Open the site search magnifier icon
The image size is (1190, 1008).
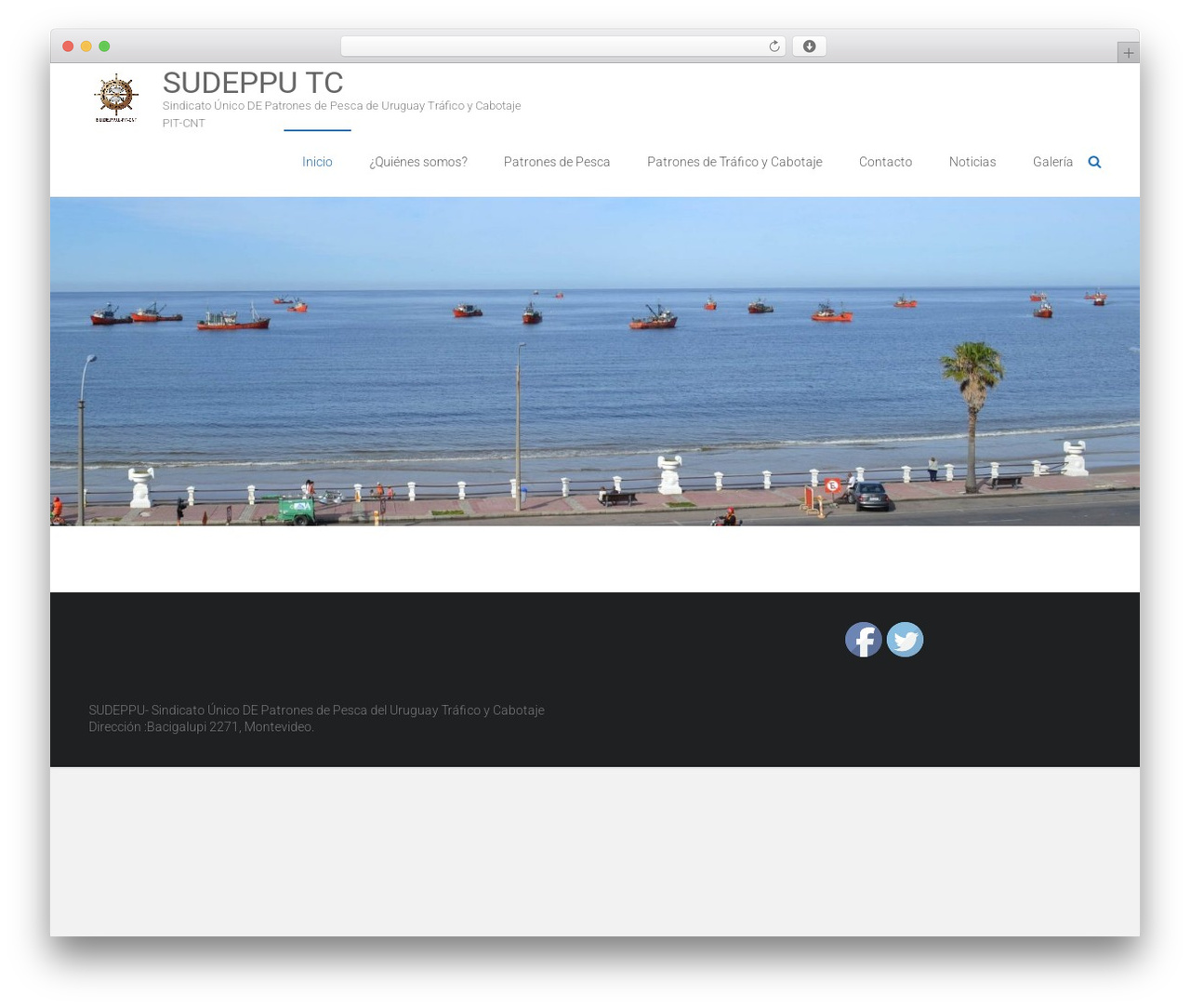pos(1094,162)
